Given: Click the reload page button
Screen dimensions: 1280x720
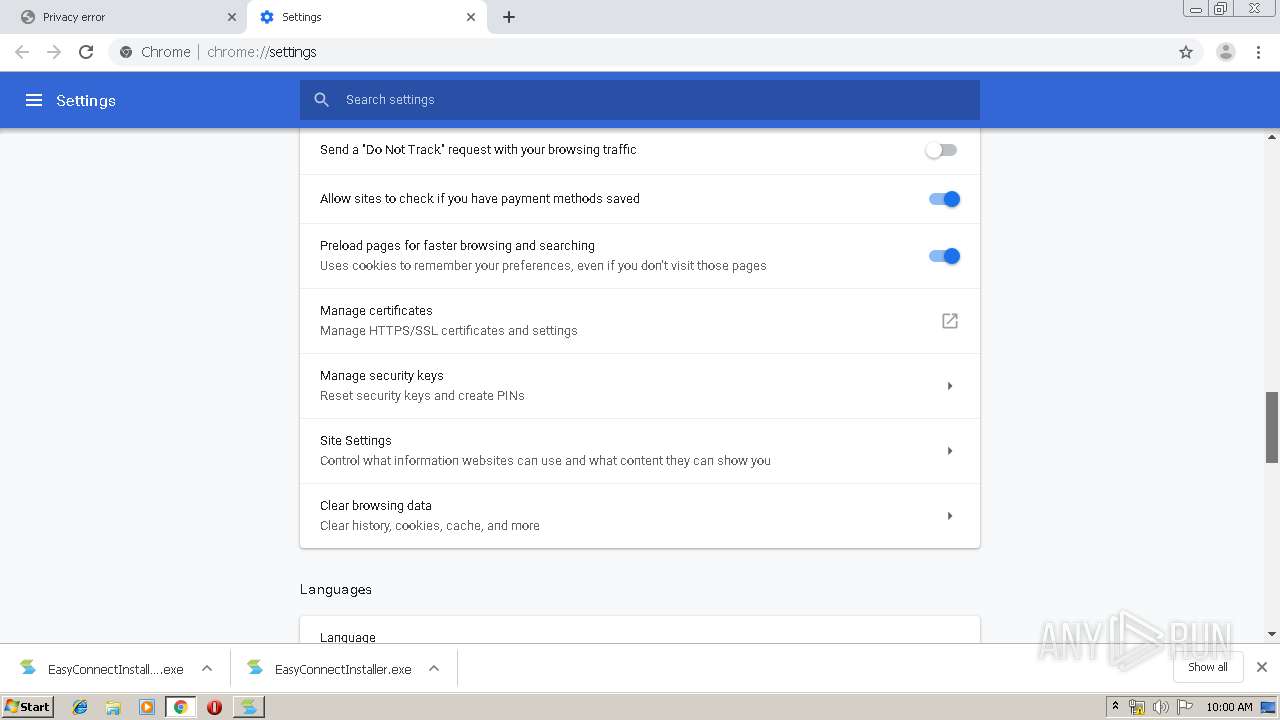Looking at the screenshot, I should tap(86, 52).
